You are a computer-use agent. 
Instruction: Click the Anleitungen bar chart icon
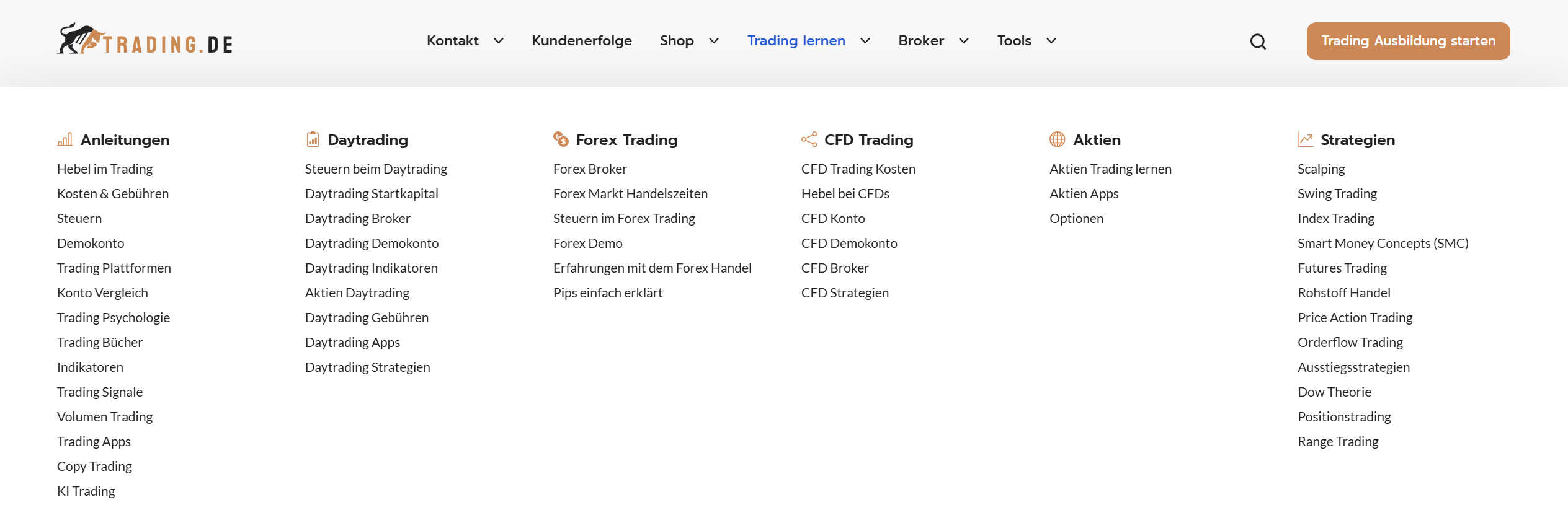tap(65, 139)
